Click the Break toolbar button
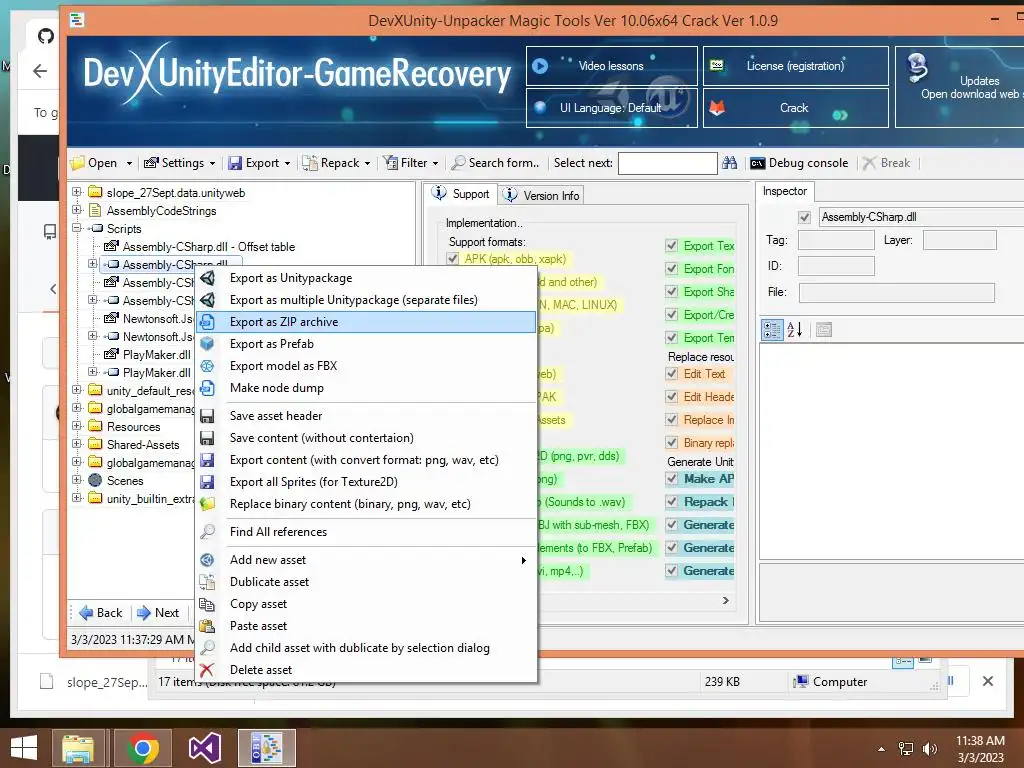This screenshot has height=768, width=1024. (x=886, y=163)
